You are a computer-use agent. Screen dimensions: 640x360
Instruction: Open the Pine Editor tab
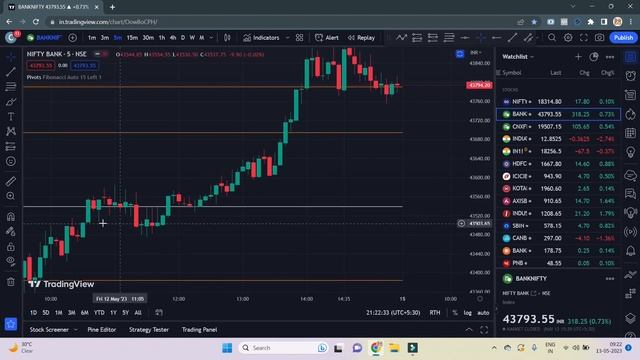pyautogui.click(x=102, y=330)
